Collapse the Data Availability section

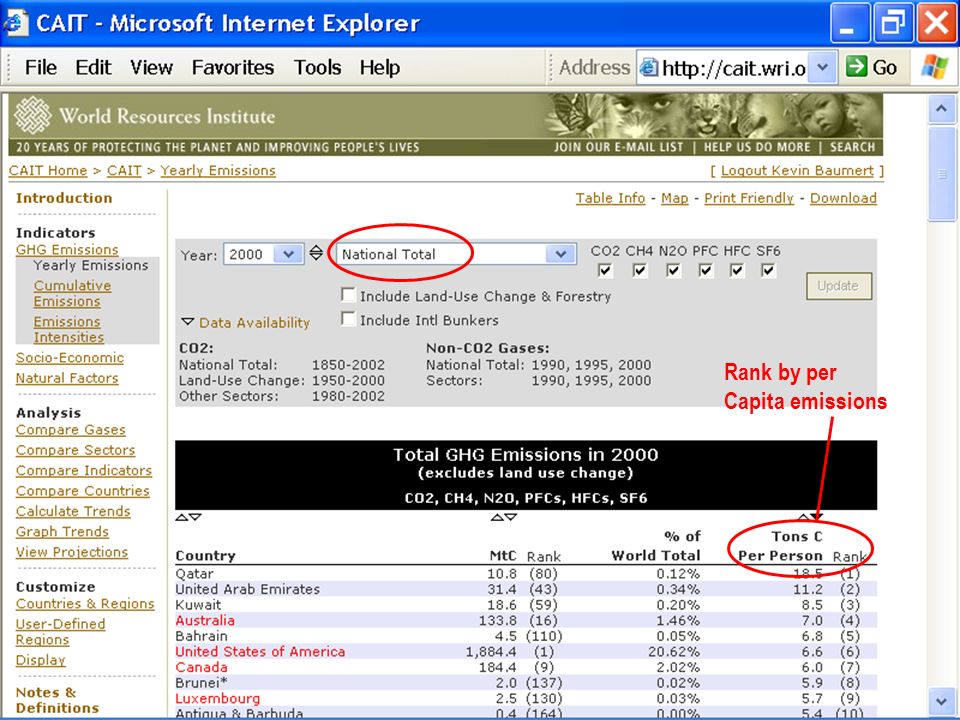(x=246, y=323)
